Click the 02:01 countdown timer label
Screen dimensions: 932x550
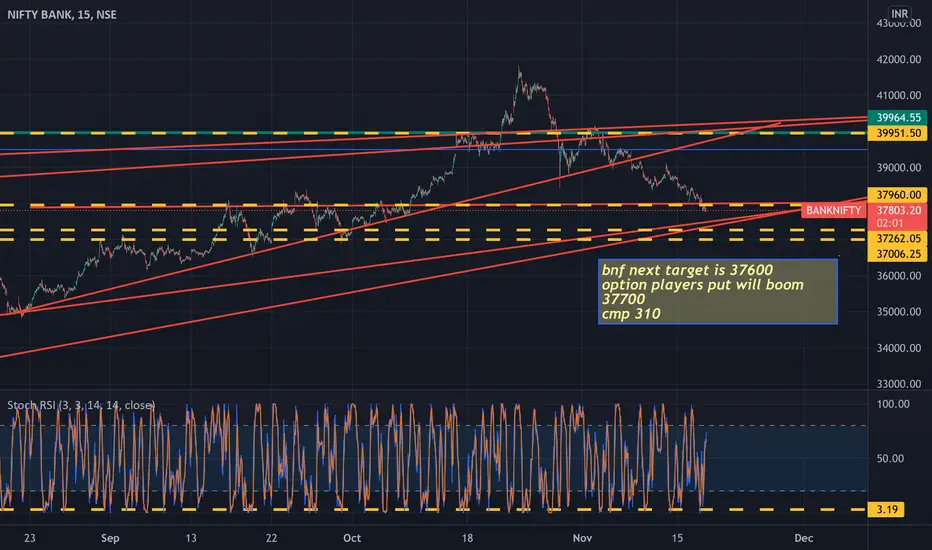(890, 224)
